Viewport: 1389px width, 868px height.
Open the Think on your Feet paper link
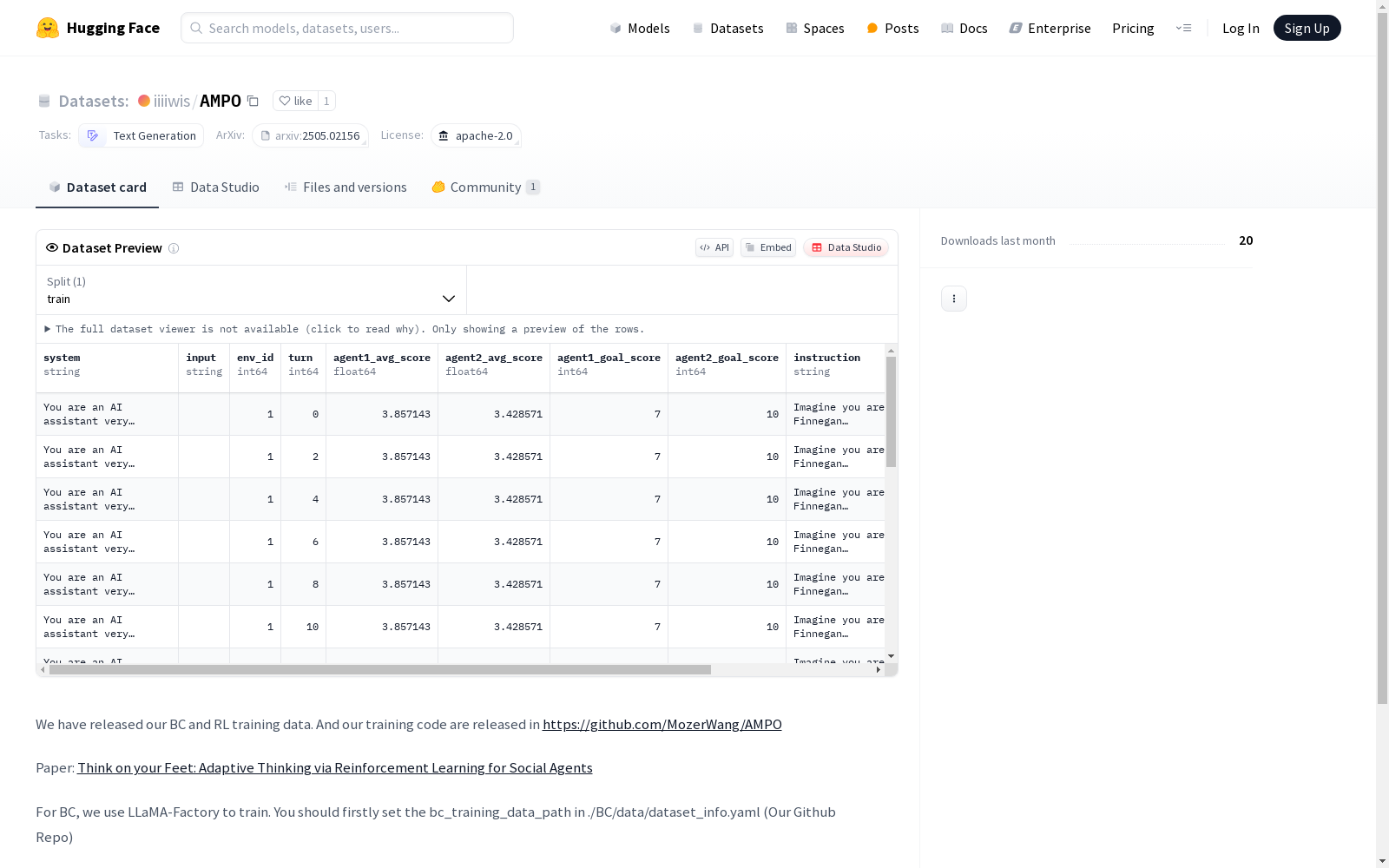pos(335,767)
